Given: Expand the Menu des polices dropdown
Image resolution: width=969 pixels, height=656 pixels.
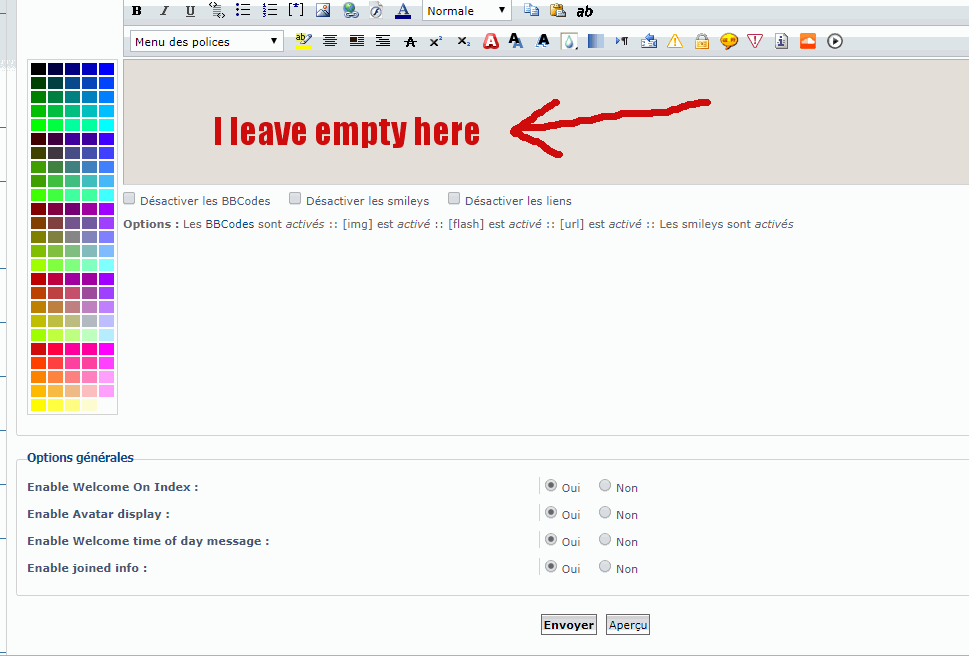Looking at the screenshot, I should (x=207, y=41).
